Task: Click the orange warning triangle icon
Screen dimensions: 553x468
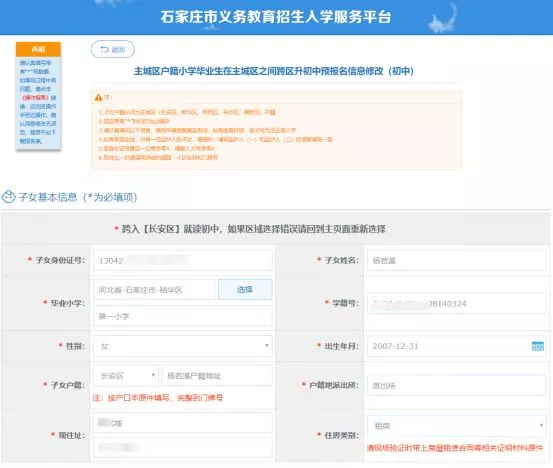Action: tap(98, 98)
